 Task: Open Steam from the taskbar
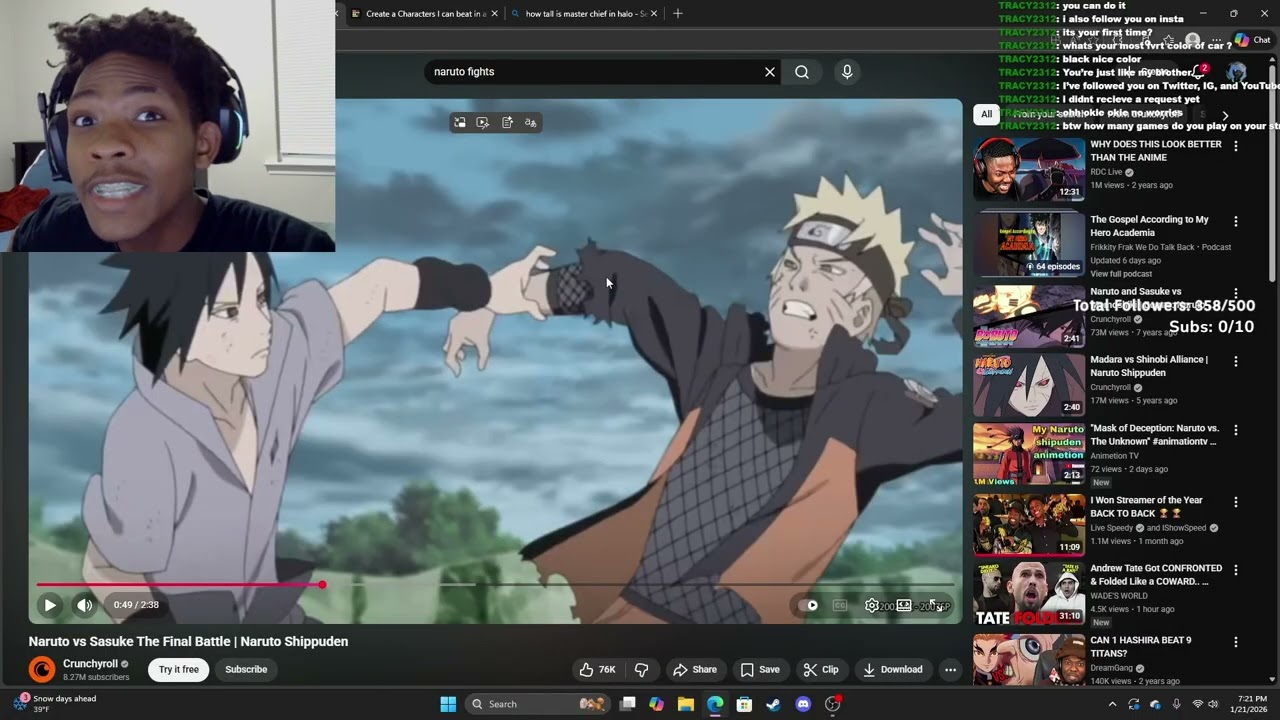click(x=773, y=704)
